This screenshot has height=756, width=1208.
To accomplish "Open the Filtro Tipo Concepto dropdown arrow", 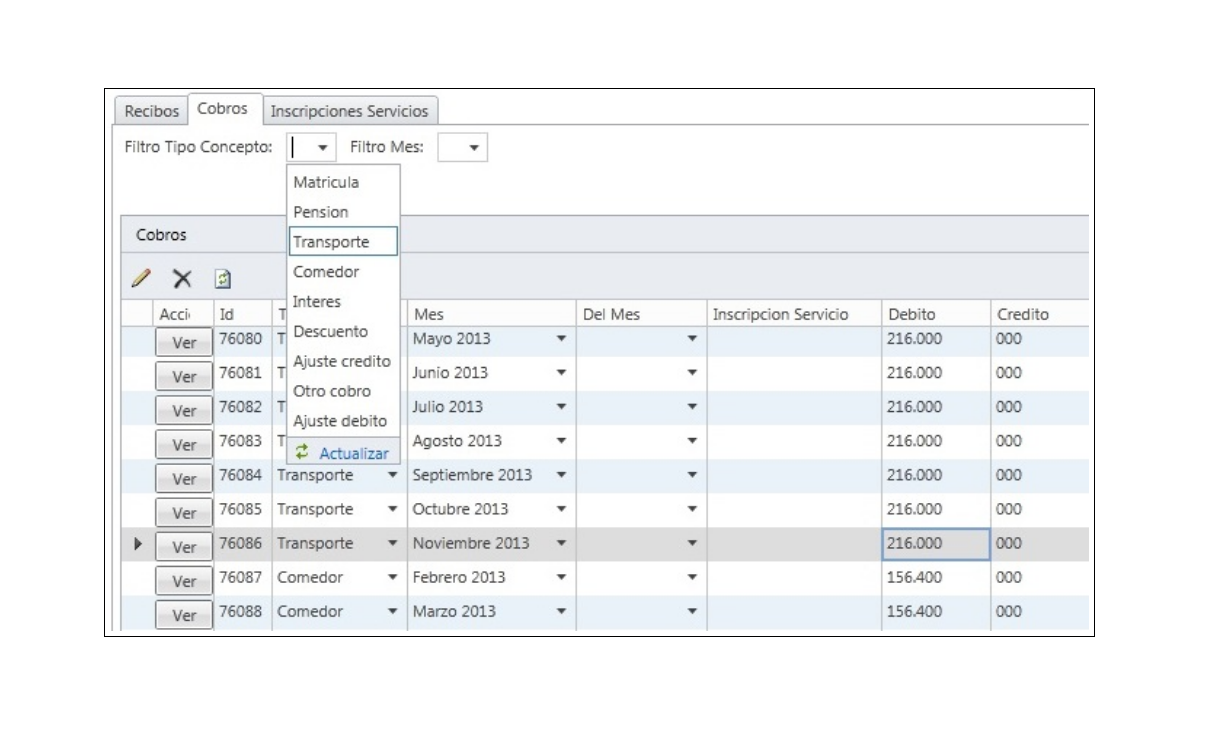I will point(323,147).
